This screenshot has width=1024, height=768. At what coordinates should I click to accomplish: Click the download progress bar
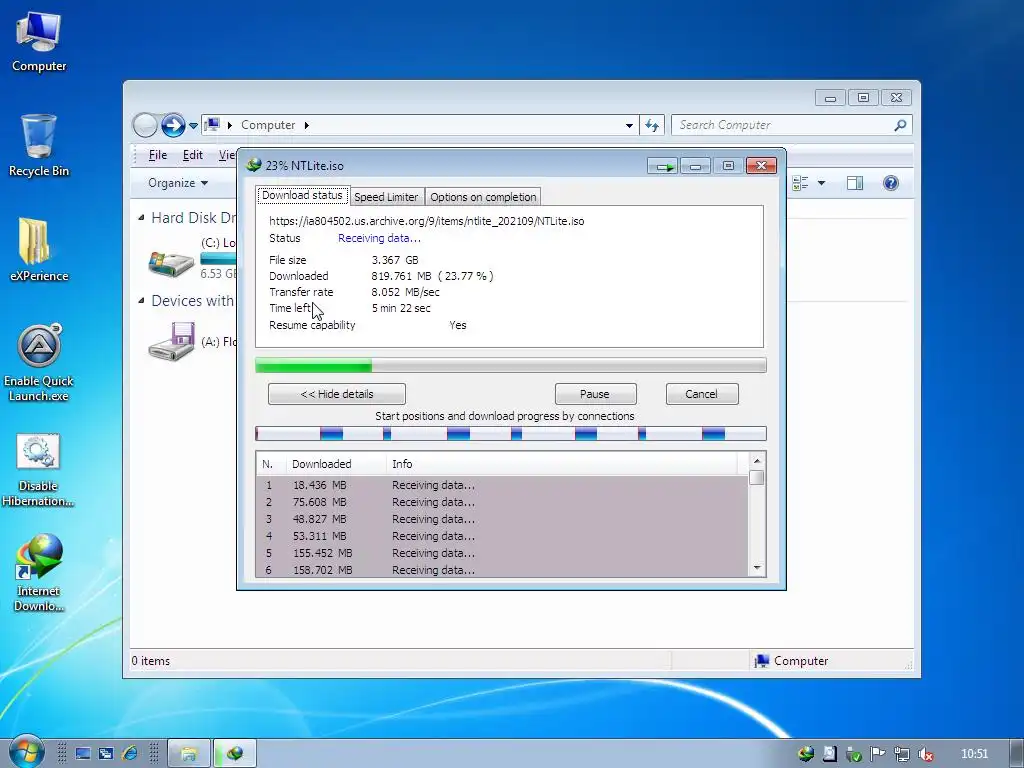[x=511, y=365]
